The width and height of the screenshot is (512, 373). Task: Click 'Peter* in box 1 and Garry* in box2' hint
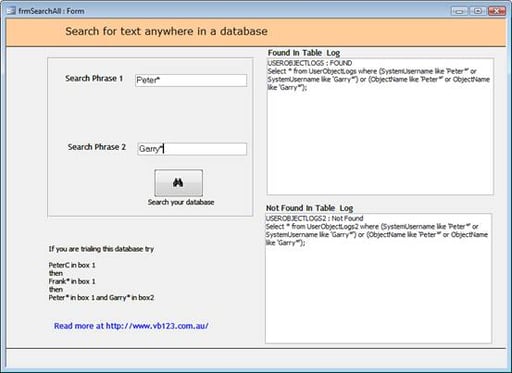pyautogui.click(x=101, y=297)
